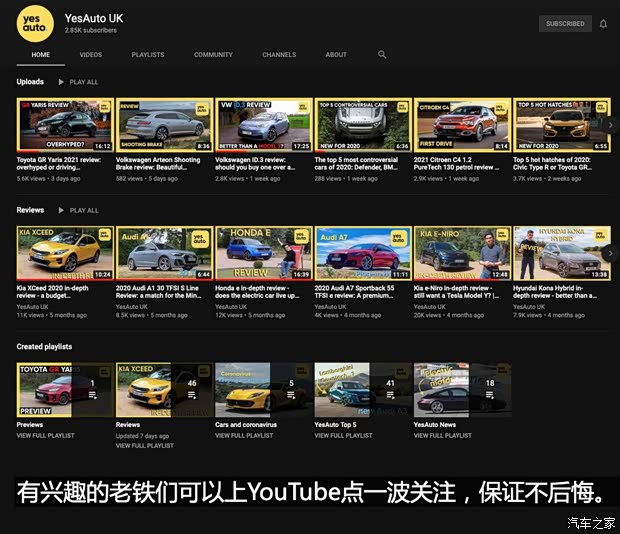Open Hyundai Kona Hybrid thumbnail
The image size is (620, 534).
point(561,253)
